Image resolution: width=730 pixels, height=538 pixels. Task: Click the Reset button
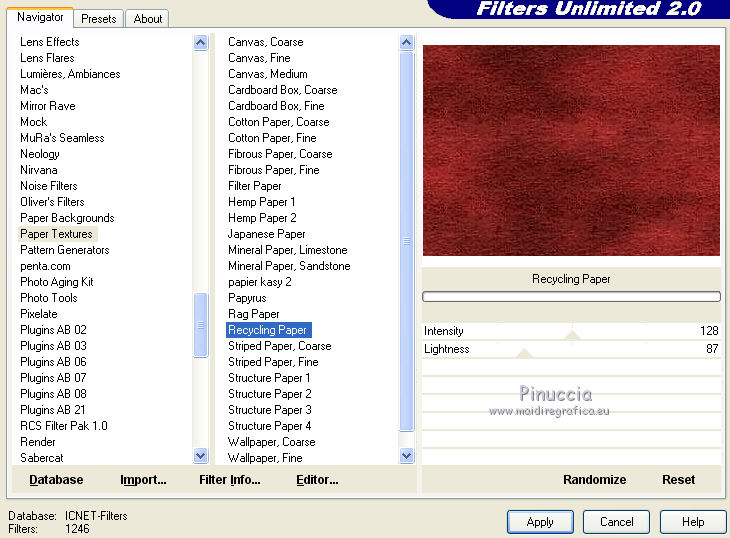tap(678, 480)
